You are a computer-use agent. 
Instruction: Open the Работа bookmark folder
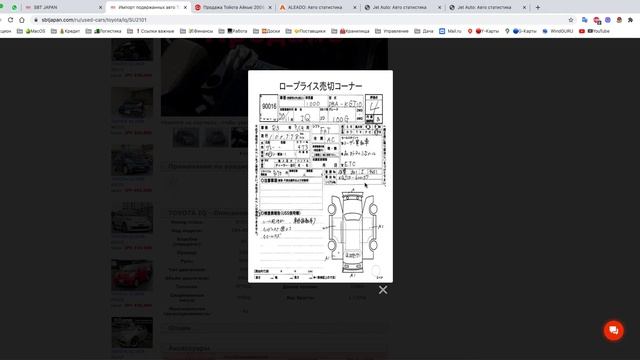(233, 31)
